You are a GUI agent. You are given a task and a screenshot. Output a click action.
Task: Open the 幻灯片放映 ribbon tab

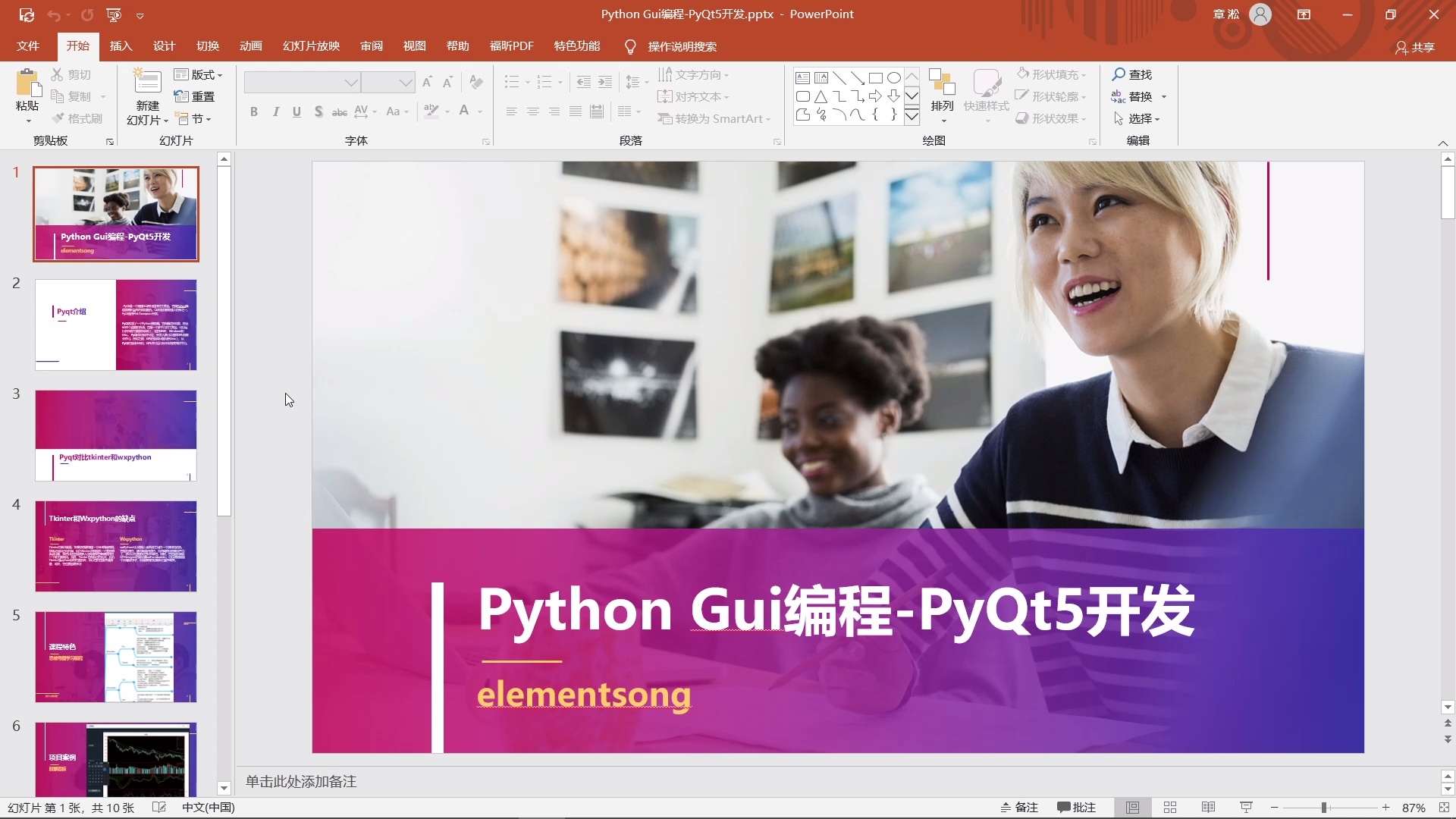[x=309, y=46]
